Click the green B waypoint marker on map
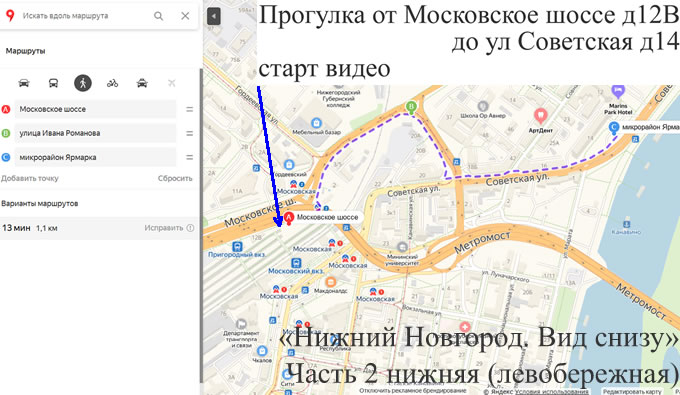 click(411, 107)
